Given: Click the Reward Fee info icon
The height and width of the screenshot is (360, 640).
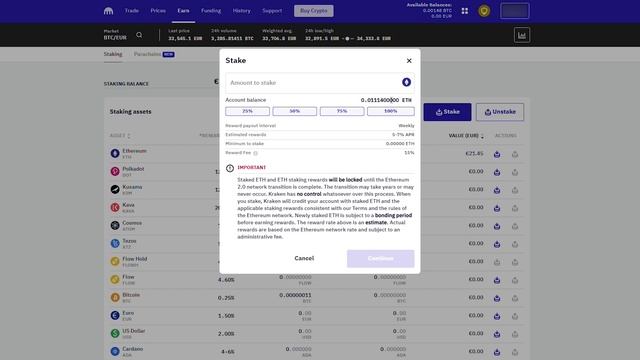Looking at the screenshot, I should click(256, 153).
